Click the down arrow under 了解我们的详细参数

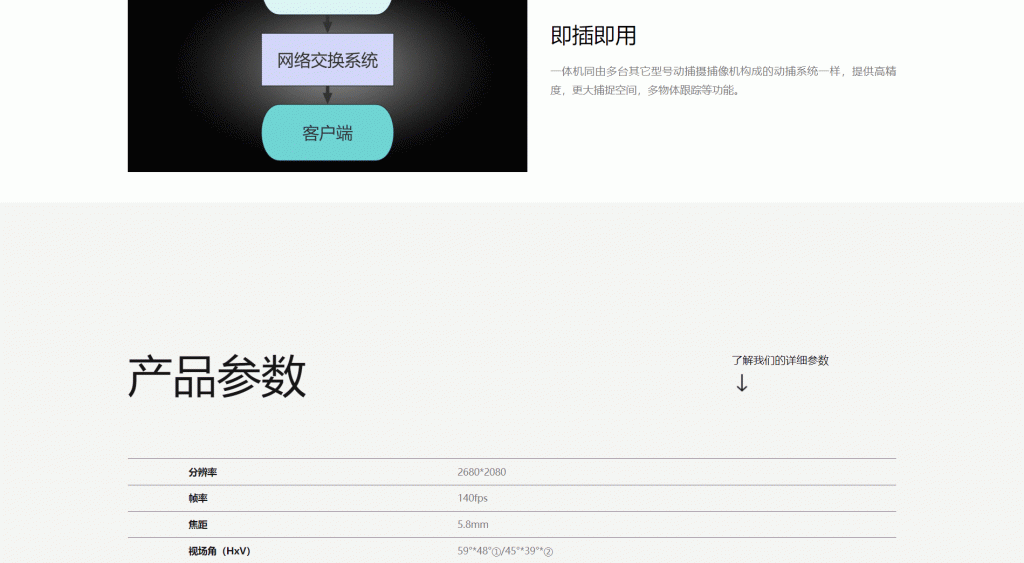741,383
